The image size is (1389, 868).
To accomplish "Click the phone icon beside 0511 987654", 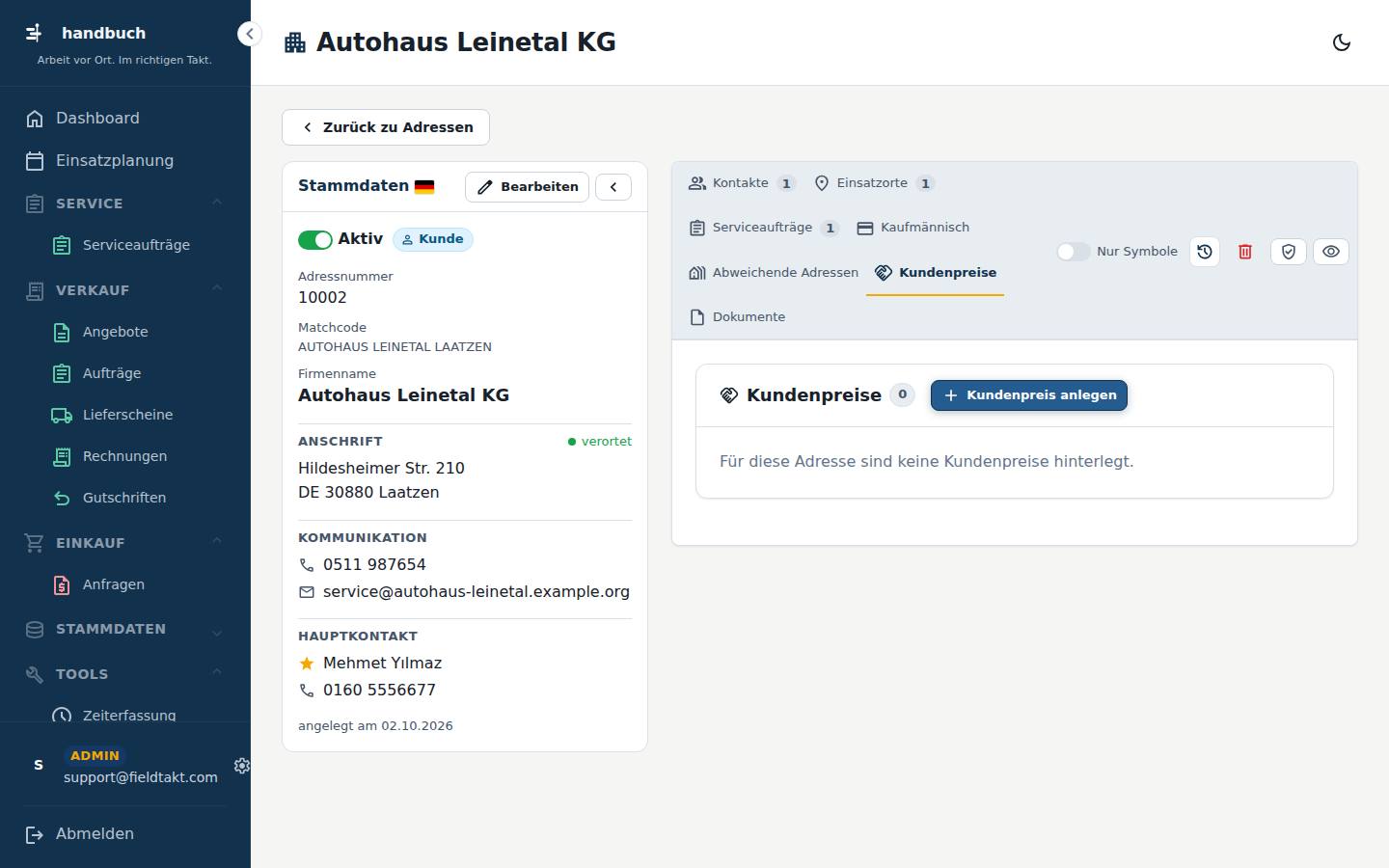I will click(307, 565).
